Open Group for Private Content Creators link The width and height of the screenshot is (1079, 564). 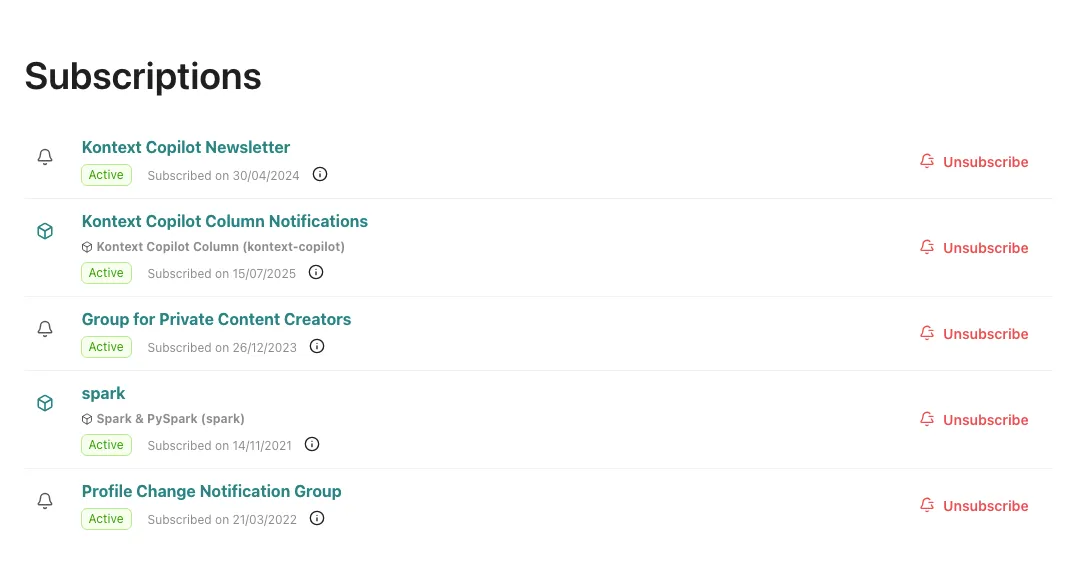(x=216, y=320)
